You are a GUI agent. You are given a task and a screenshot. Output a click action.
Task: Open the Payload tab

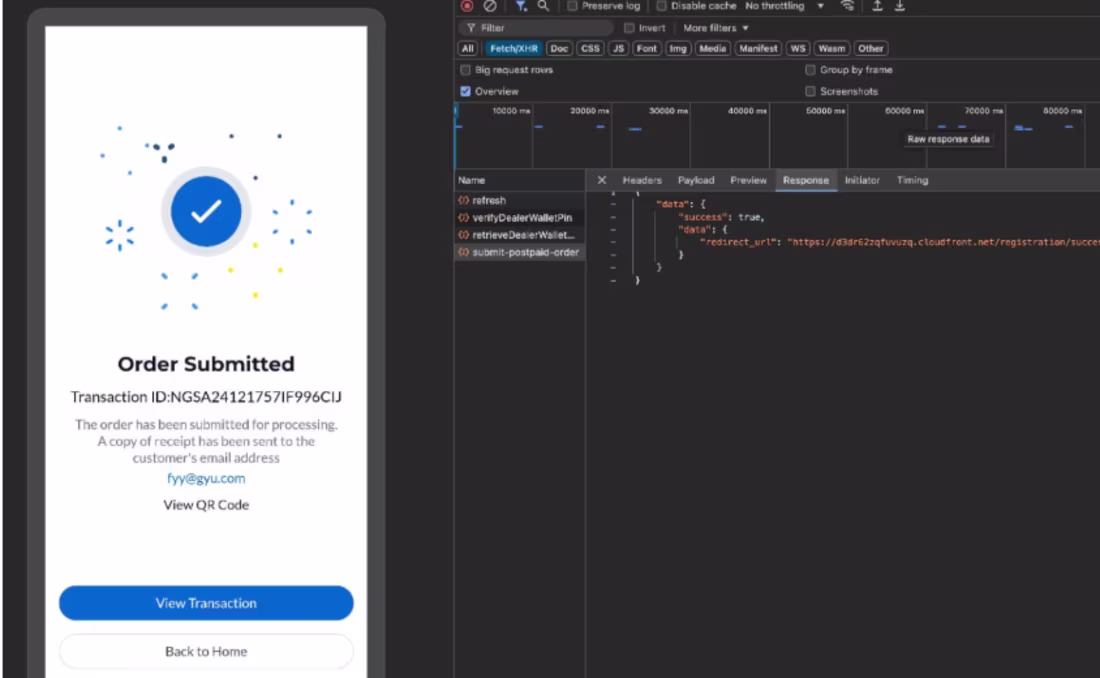pos(696,180)
